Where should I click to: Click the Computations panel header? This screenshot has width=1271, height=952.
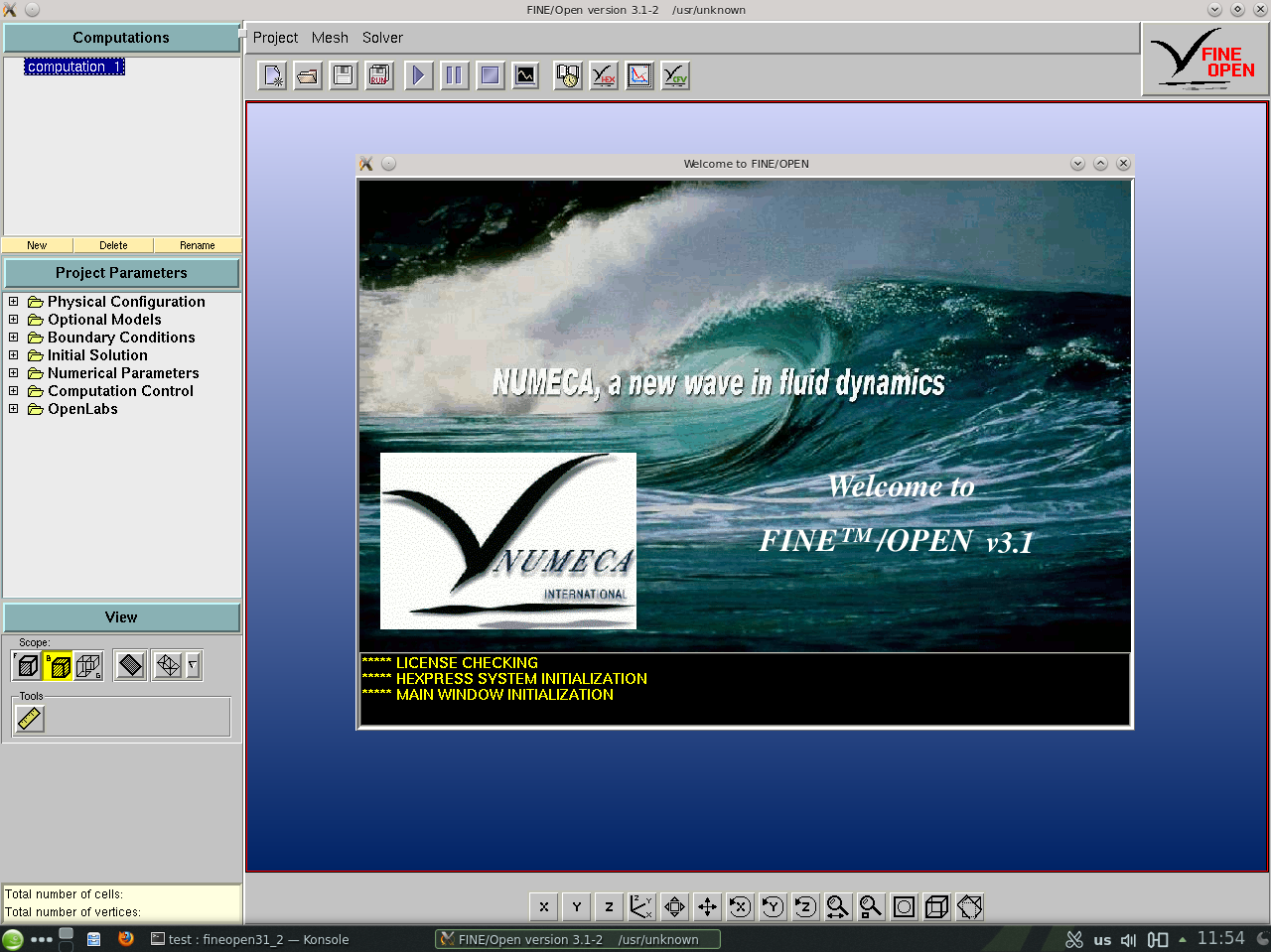click(121, 38)
